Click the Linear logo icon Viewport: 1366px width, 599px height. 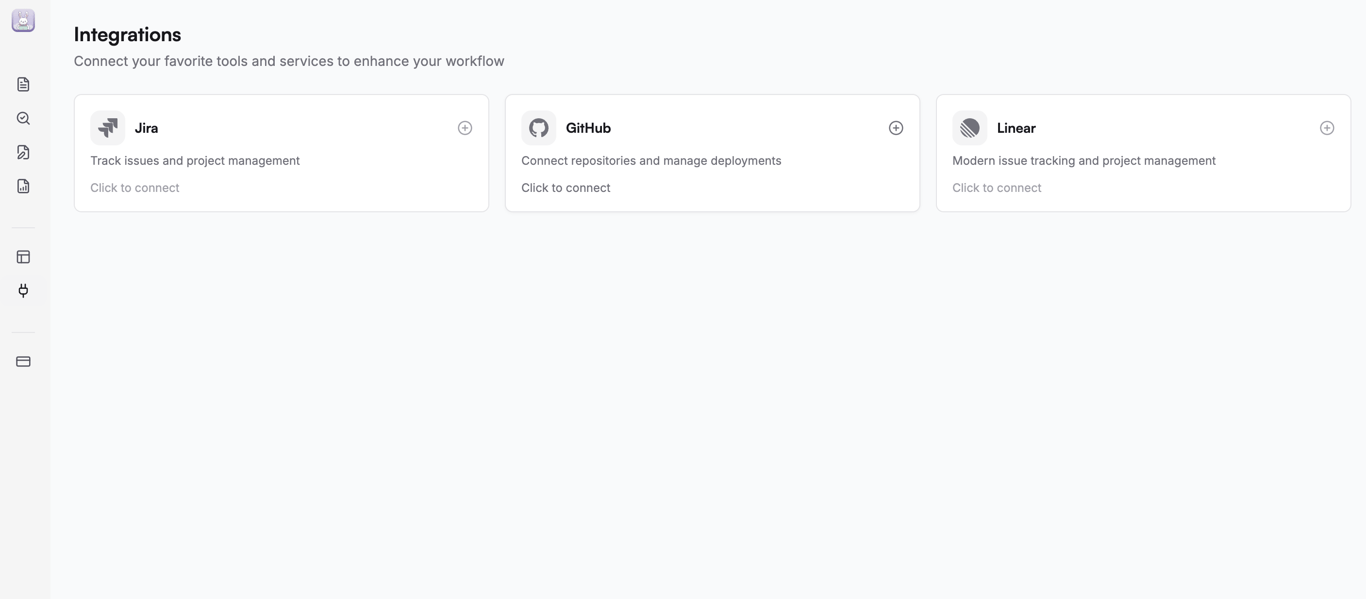970,128
